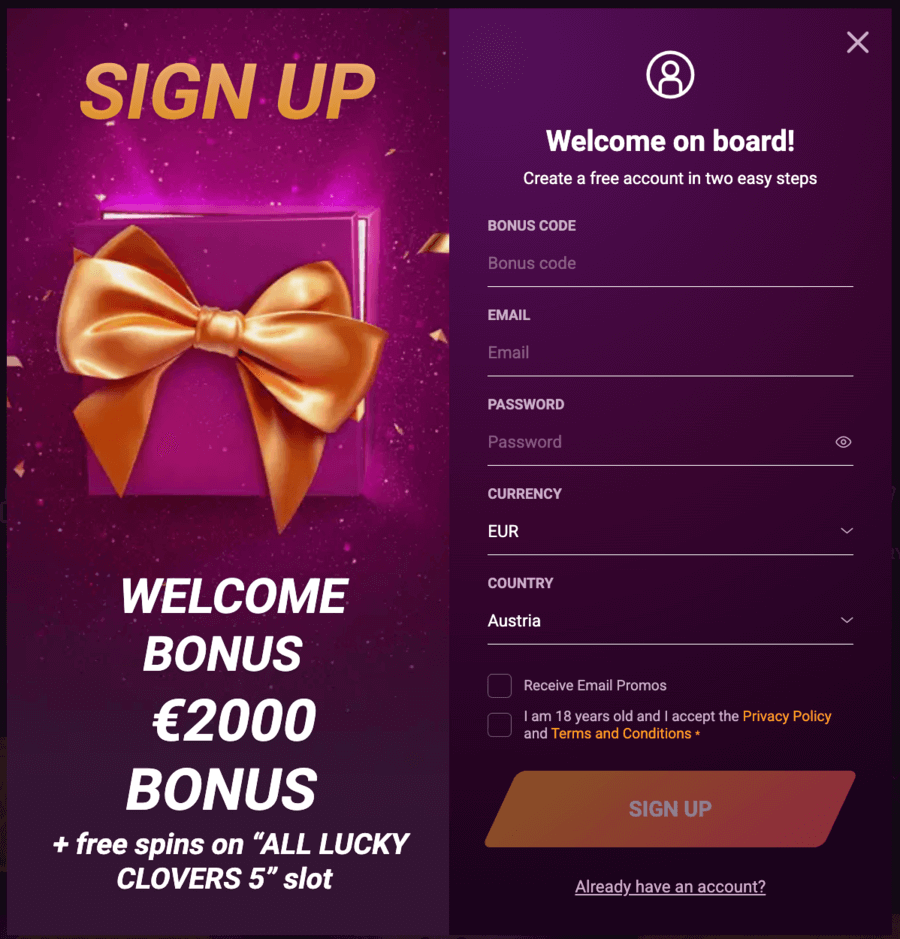
Task: Click the country chevron arrow
Action: [x=846, y=620]
